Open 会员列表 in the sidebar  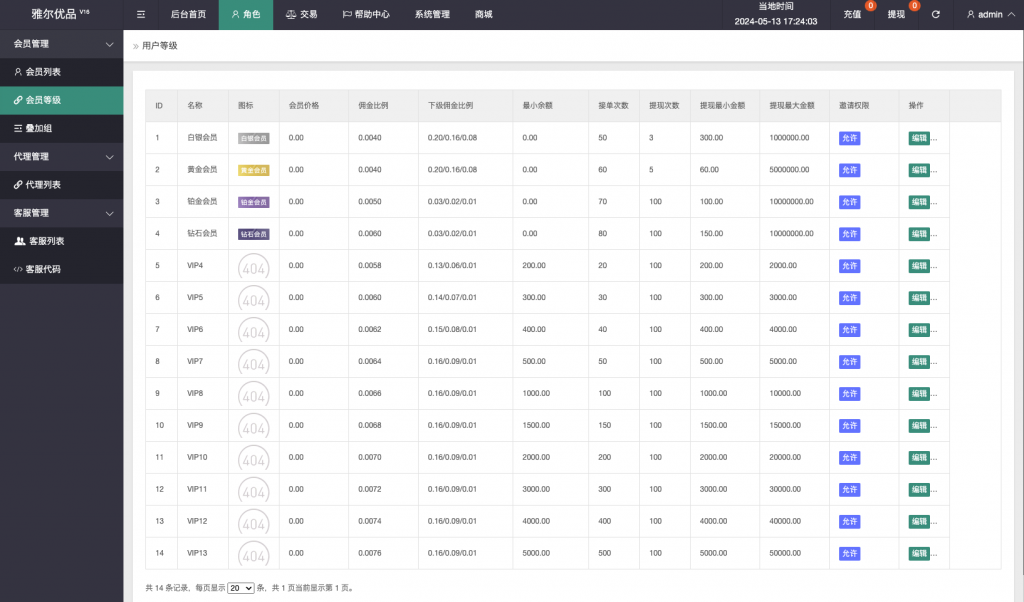[42, 72]
